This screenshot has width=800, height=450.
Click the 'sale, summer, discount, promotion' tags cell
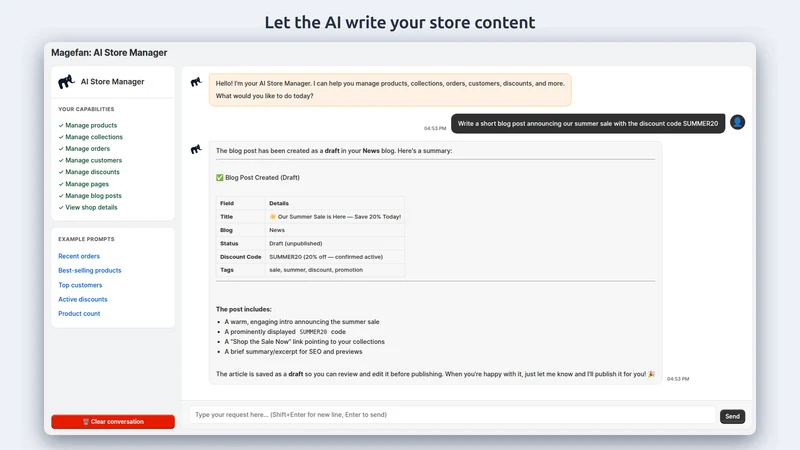(x=335, y=270)
